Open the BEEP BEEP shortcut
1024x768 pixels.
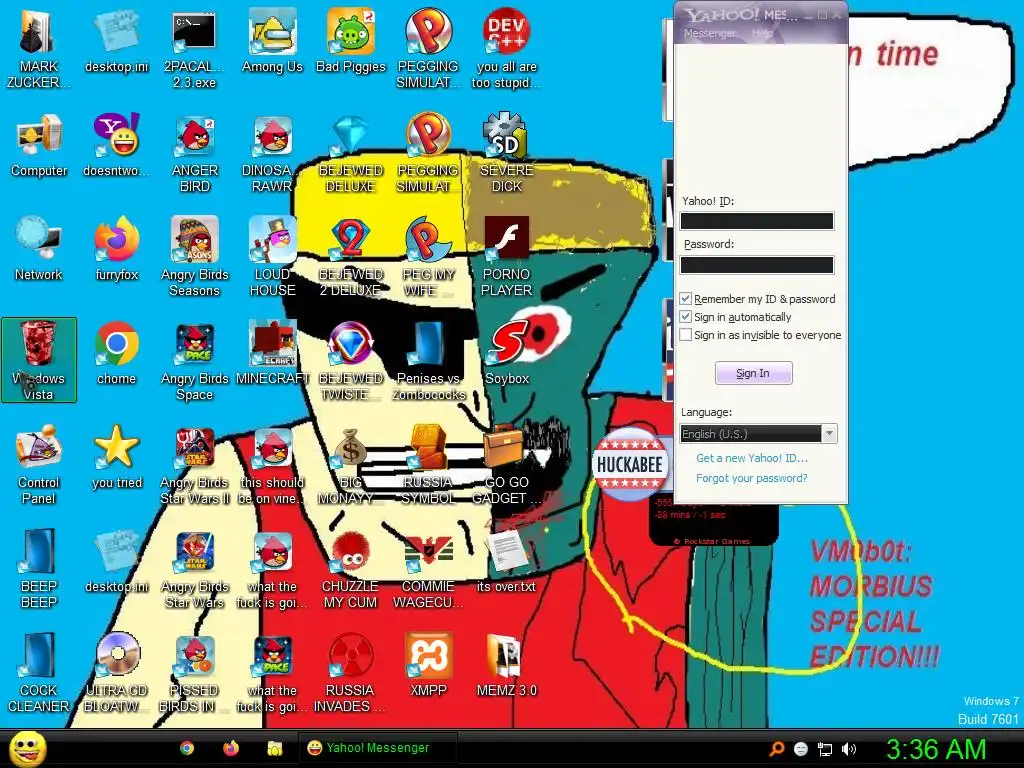point(39,568)
